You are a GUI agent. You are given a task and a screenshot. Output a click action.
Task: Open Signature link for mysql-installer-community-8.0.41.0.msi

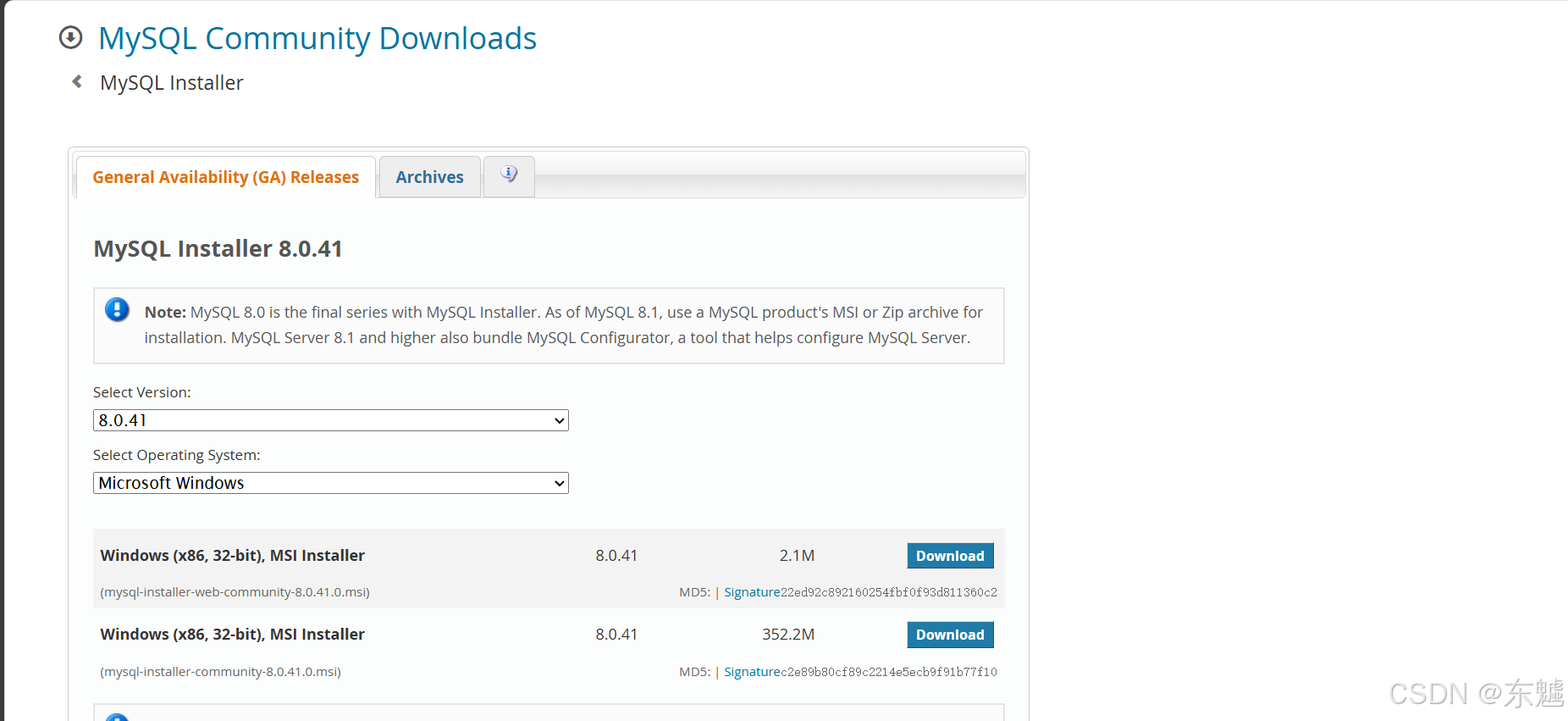point(752,672)
